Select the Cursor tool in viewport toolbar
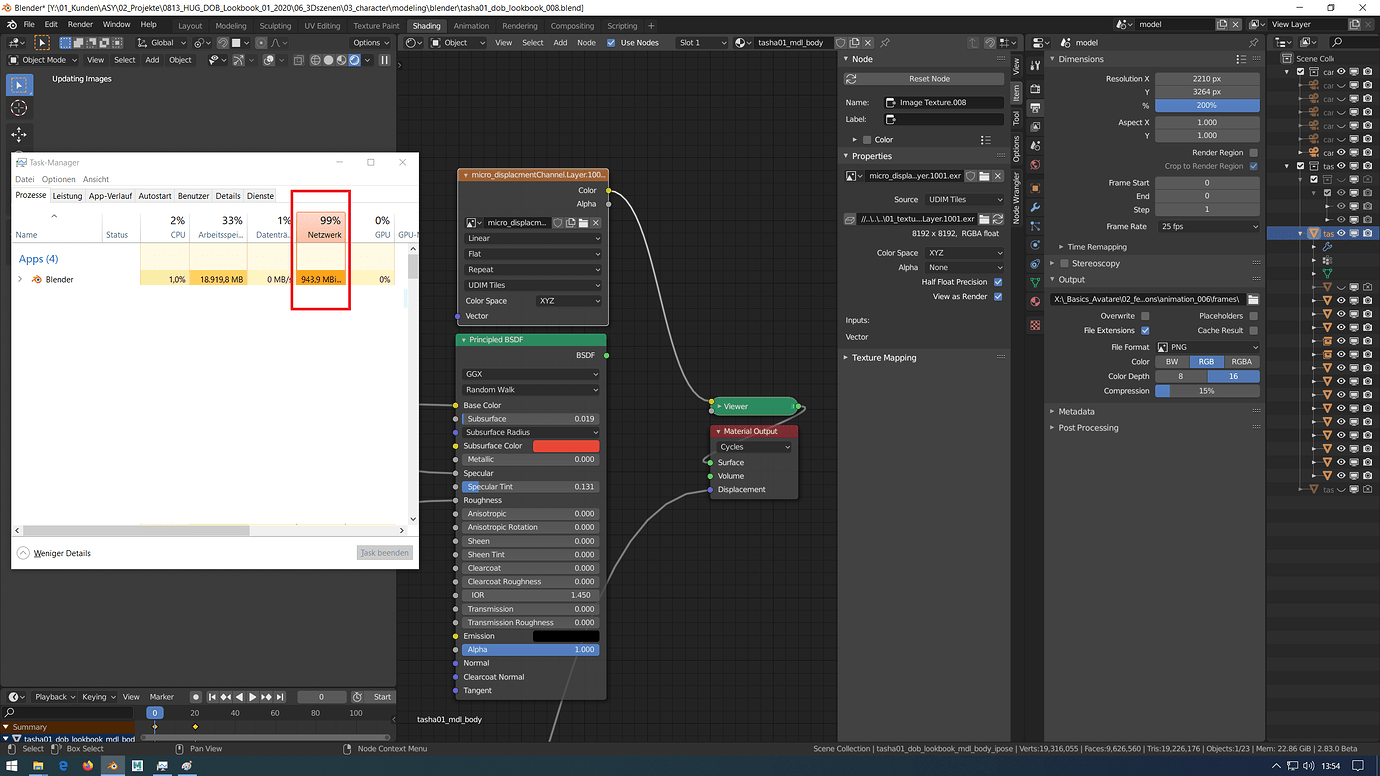 [x=19, y=108]
